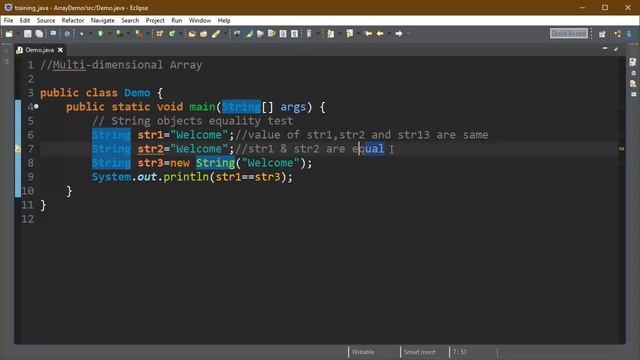Expand the New Java Class dropdown arrow
640x360 pixels.
coord(180,34)
